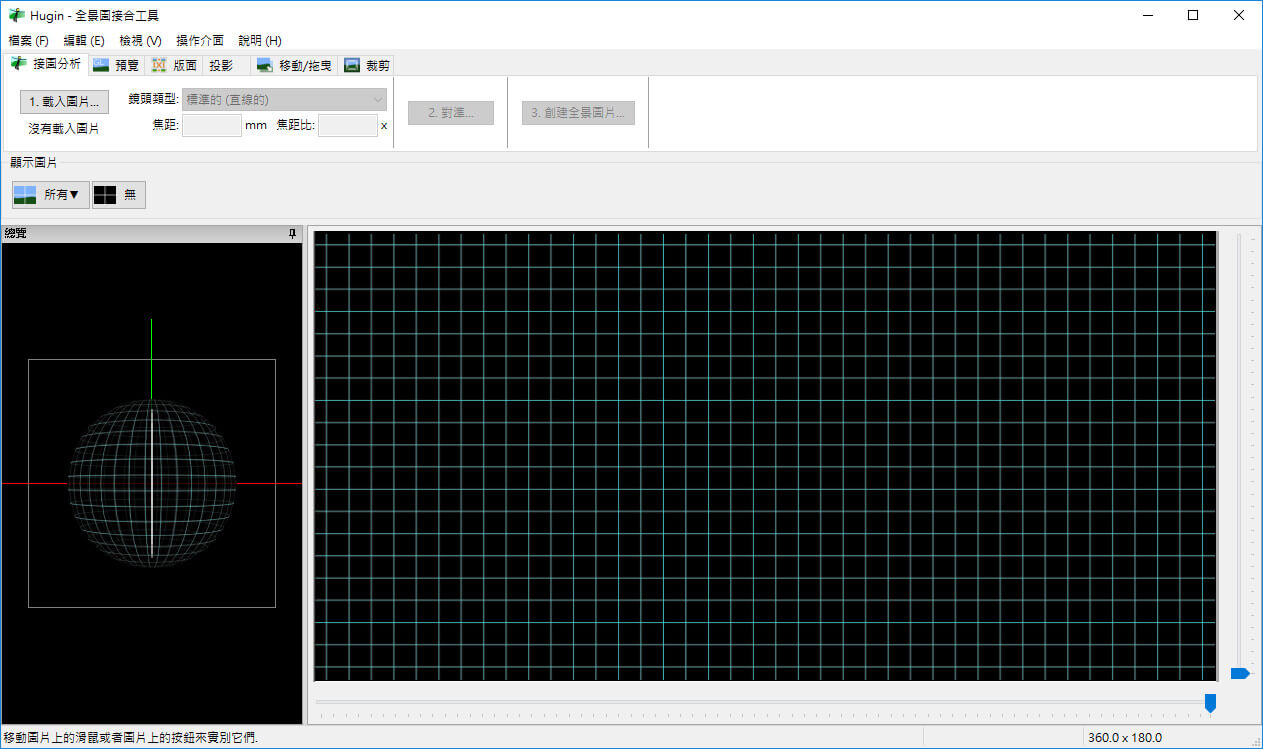Click the 2. 對準 align button

point(450,113)
